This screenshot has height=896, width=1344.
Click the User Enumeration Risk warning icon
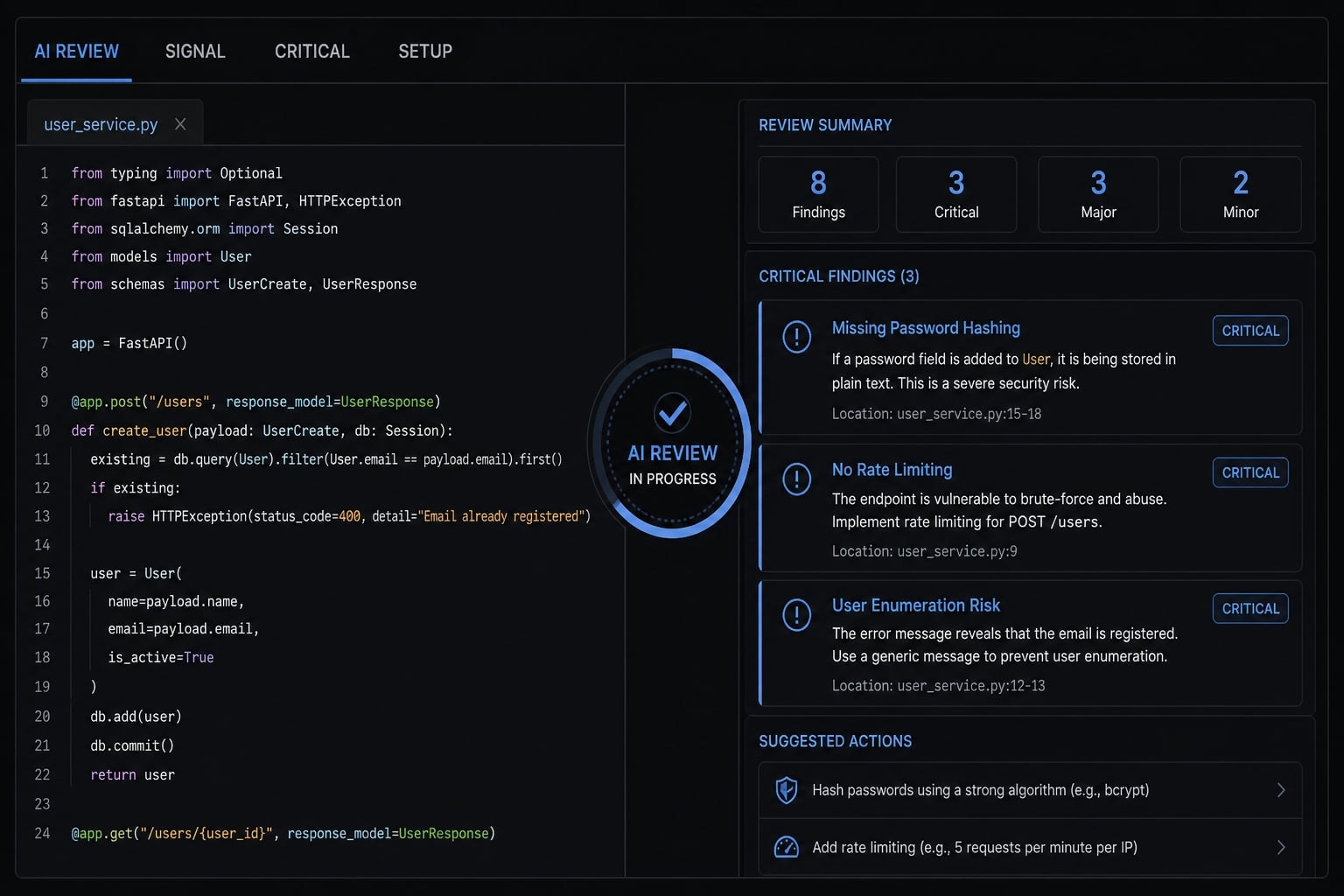click(796, 614)
